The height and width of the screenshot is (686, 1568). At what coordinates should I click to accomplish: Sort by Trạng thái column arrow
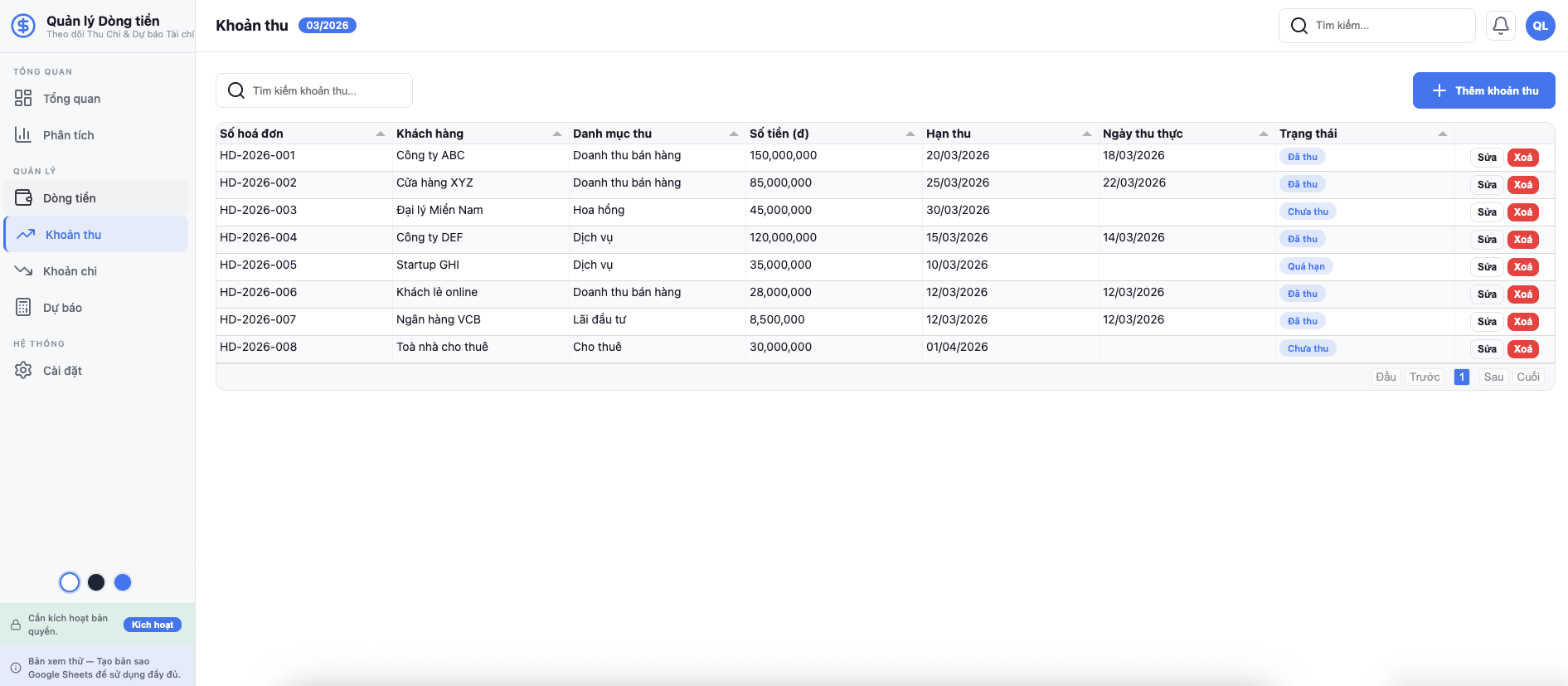[1443, 134]
